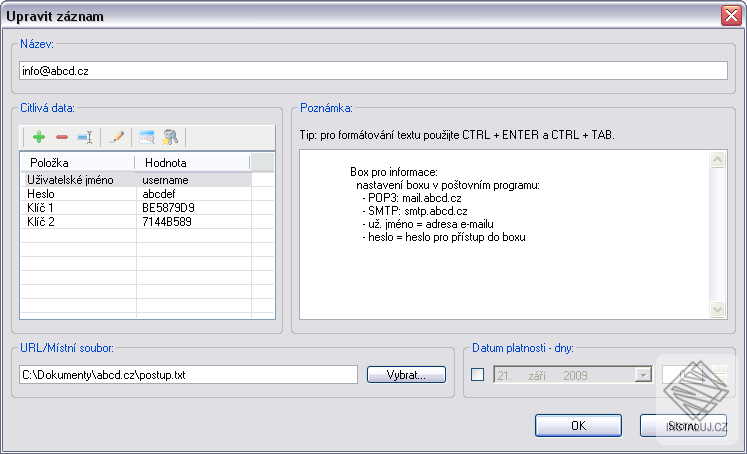Image resolution: width=747 pixels, height=454 pixels.
Task: Click the Název field with info@abcd.cz
Action: (x=374, y=71)
